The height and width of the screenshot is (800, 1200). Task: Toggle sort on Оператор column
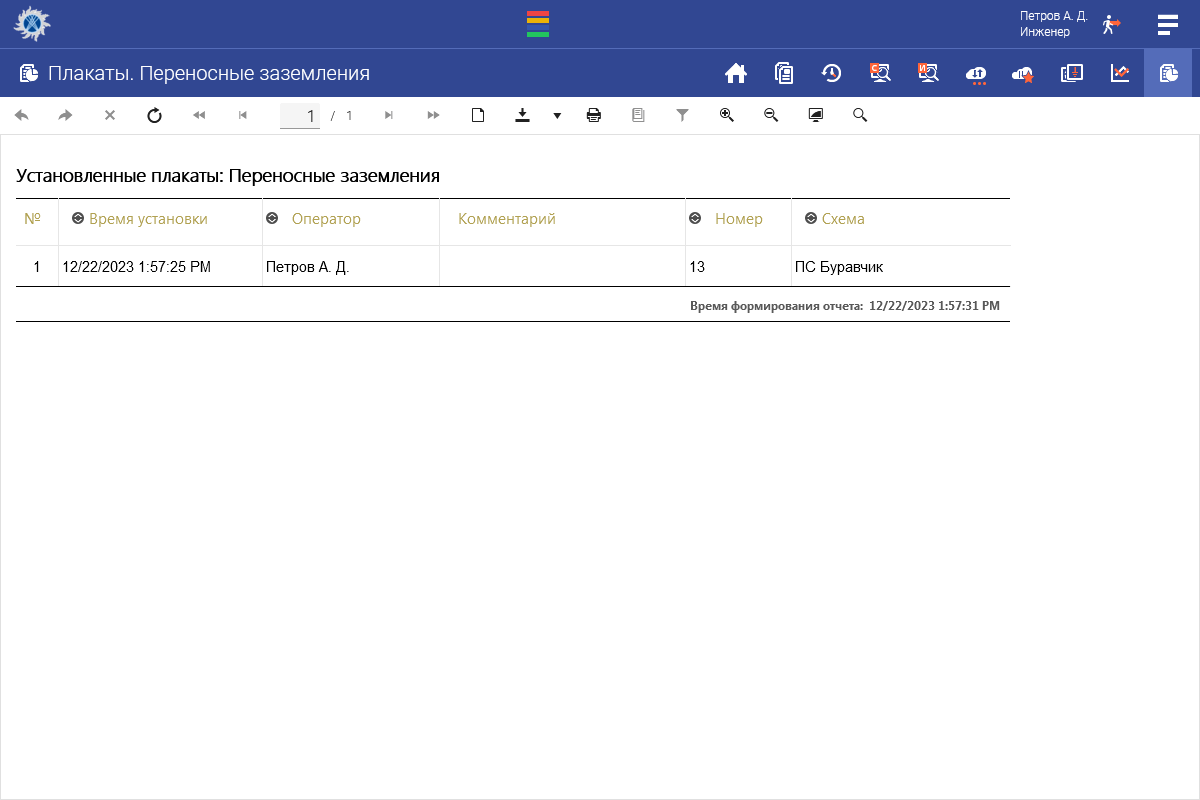272,219
